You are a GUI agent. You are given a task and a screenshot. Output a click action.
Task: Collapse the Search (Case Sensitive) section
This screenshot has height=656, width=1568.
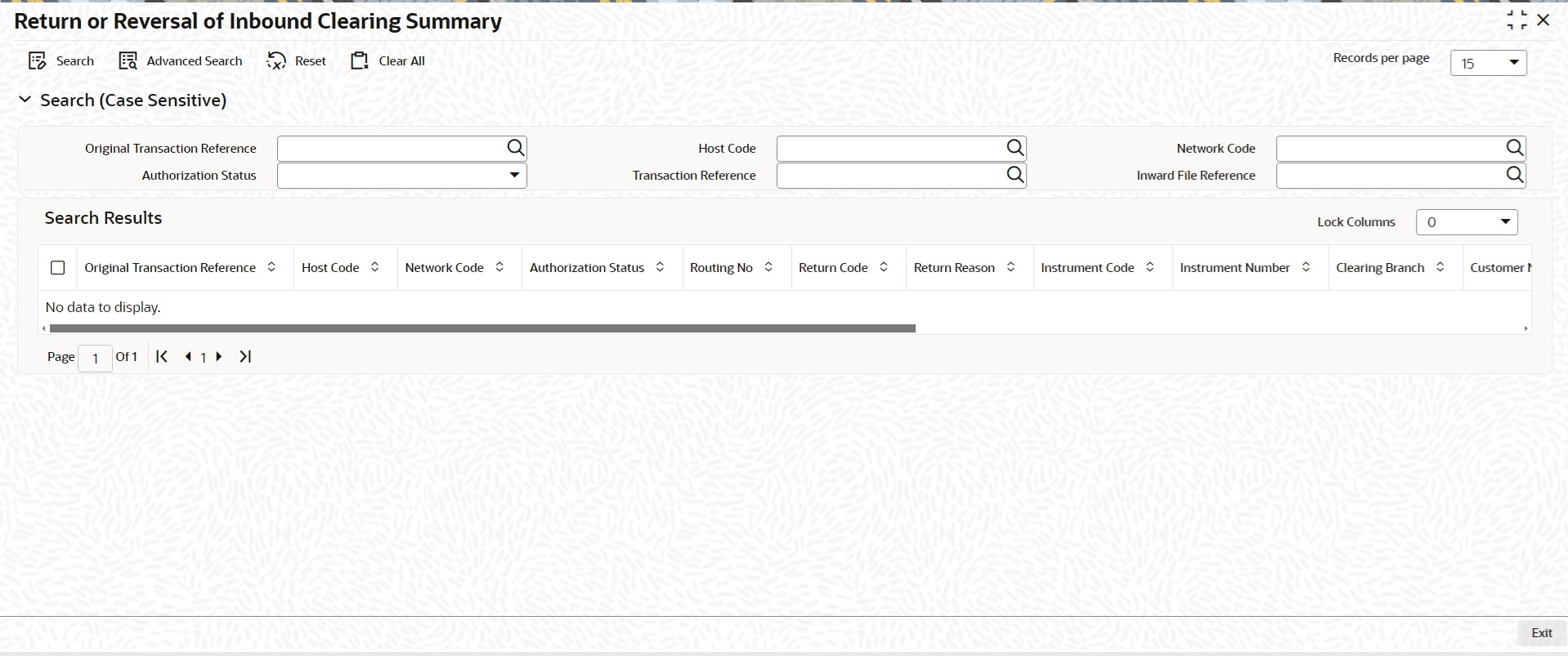25,100
